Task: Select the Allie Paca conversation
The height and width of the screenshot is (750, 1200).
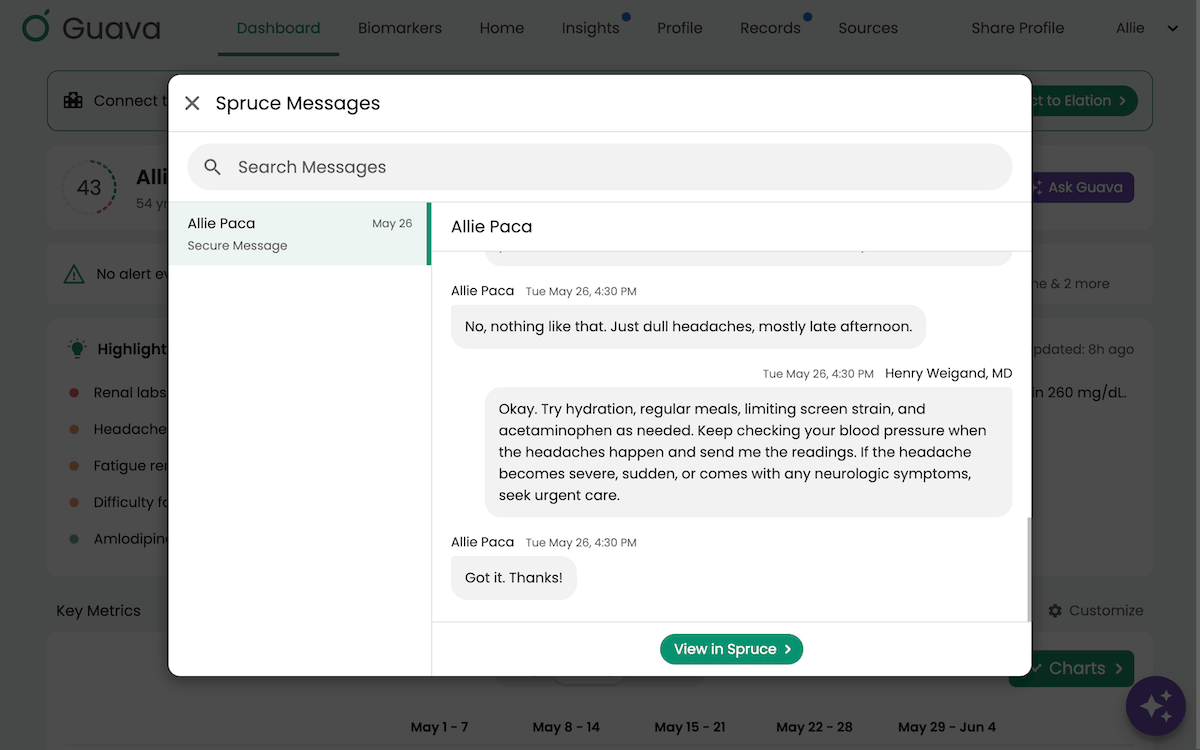Action: [299, 234]
